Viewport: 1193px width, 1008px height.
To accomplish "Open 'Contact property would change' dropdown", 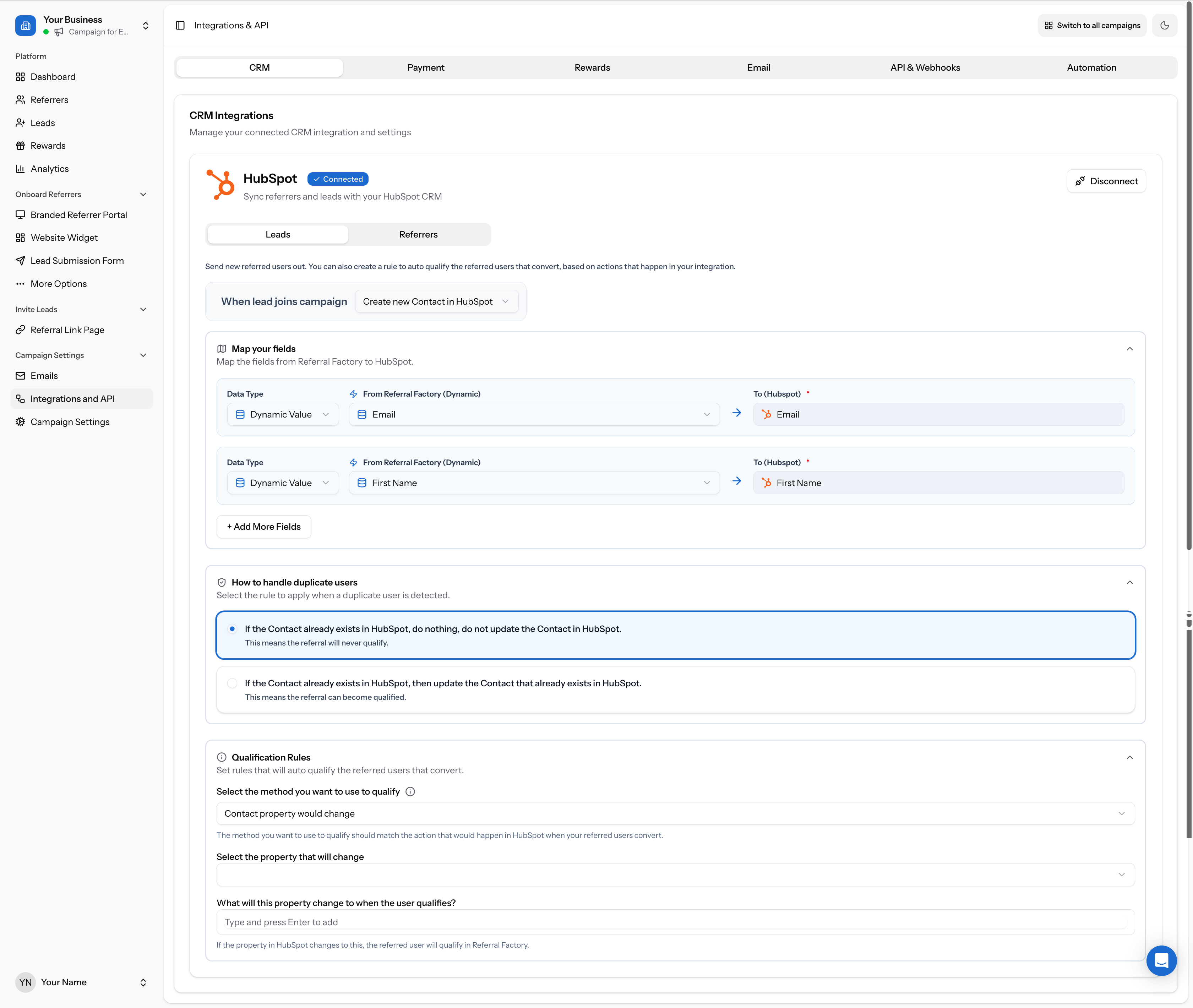I will [x=675, y=813].
